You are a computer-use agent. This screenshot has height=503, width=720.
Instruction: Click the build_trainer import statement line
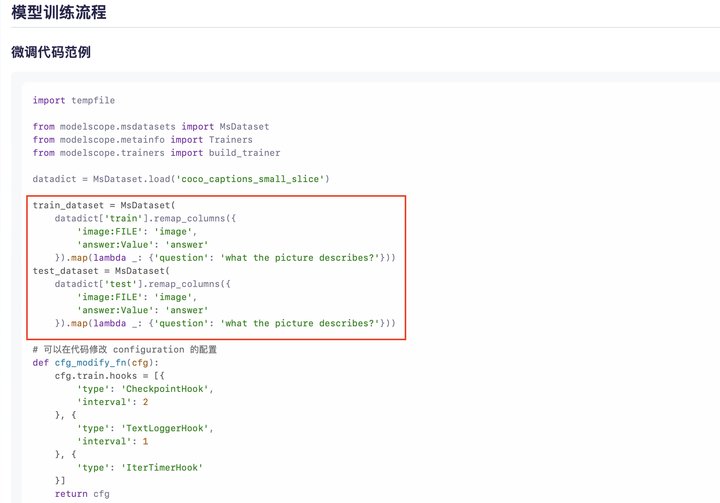pos(156,153)
